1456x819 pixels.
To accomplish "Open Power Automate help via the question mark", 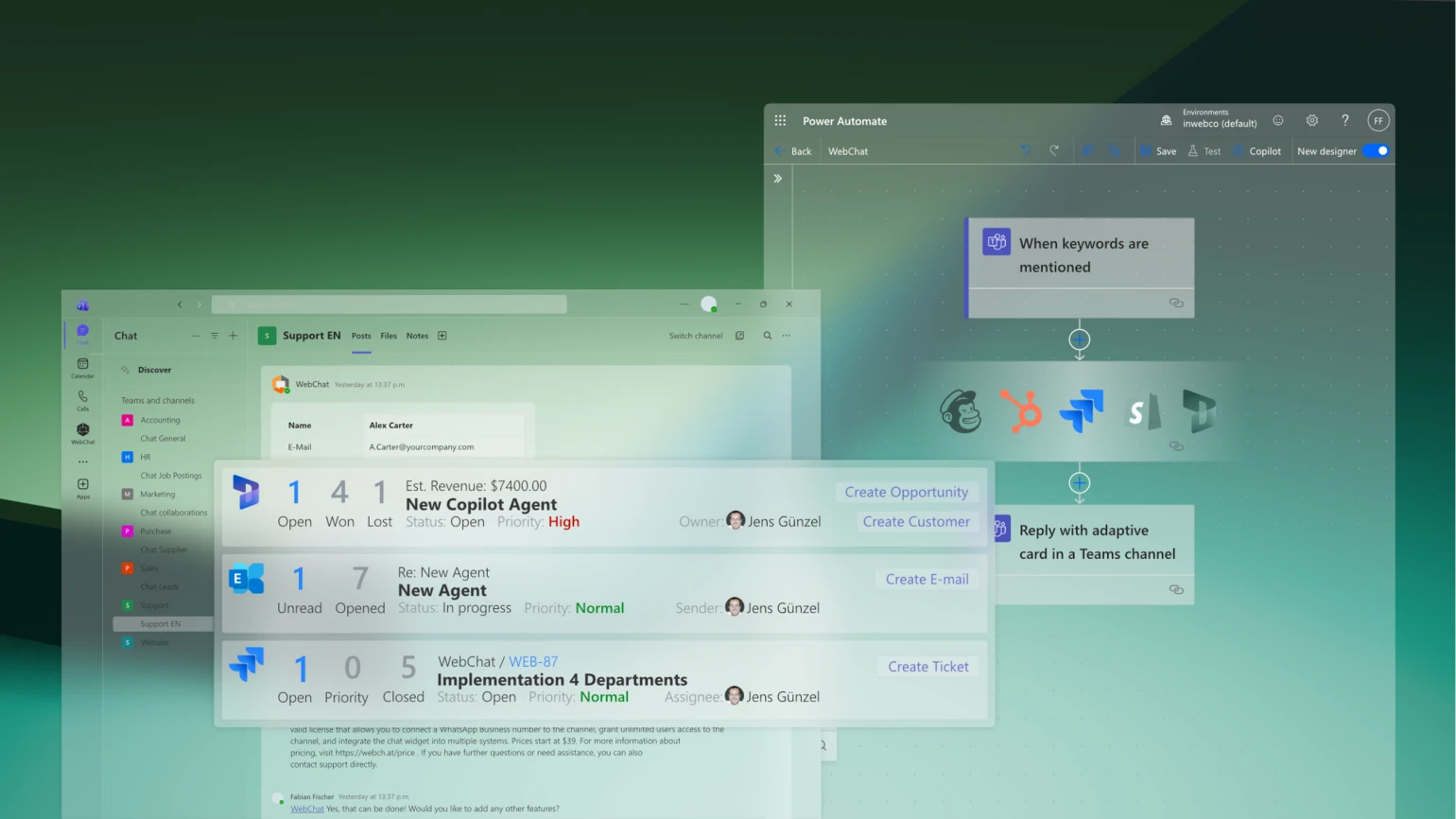I will click(1345, 121).
